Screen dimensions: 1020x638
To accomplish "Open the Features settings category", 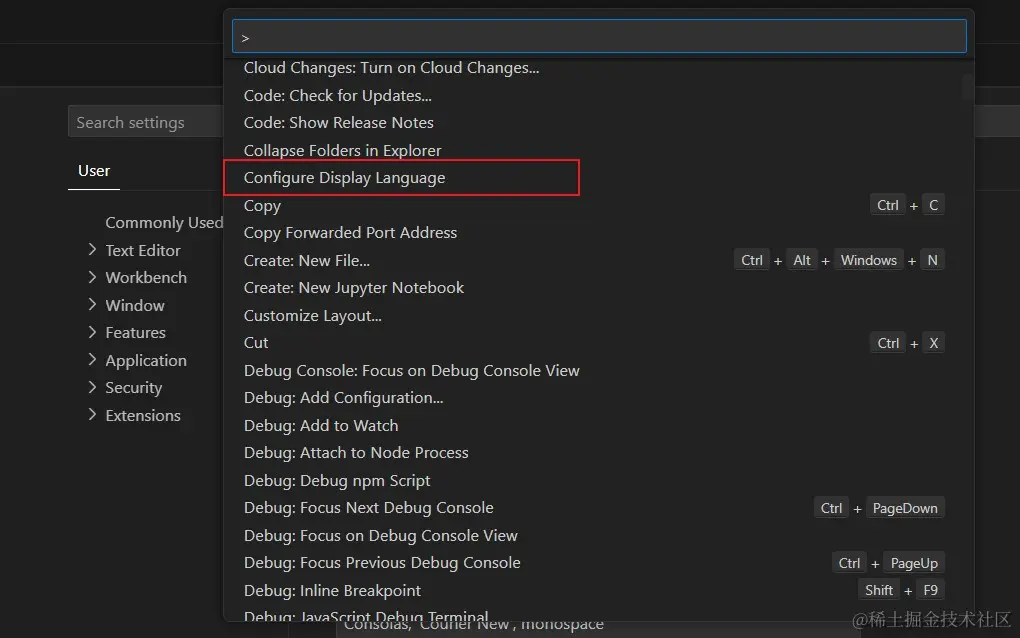I will [135, 332].
